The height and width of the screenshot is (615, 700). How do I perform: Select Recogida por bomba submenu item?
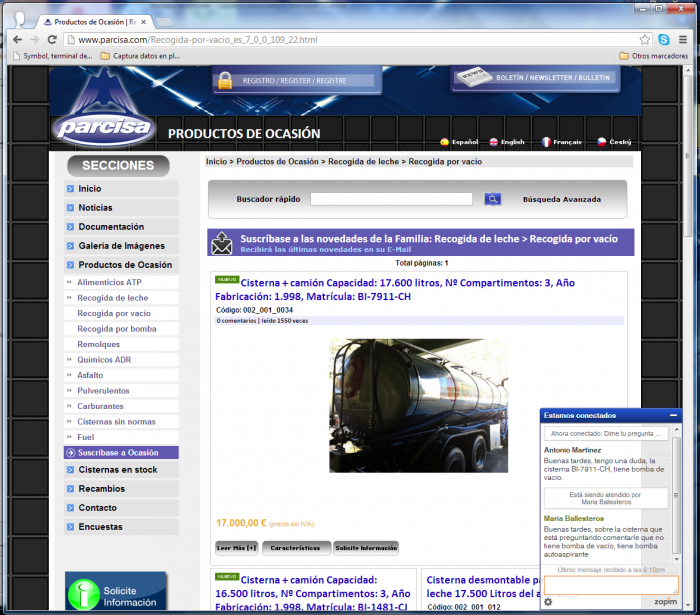[116, 329]
